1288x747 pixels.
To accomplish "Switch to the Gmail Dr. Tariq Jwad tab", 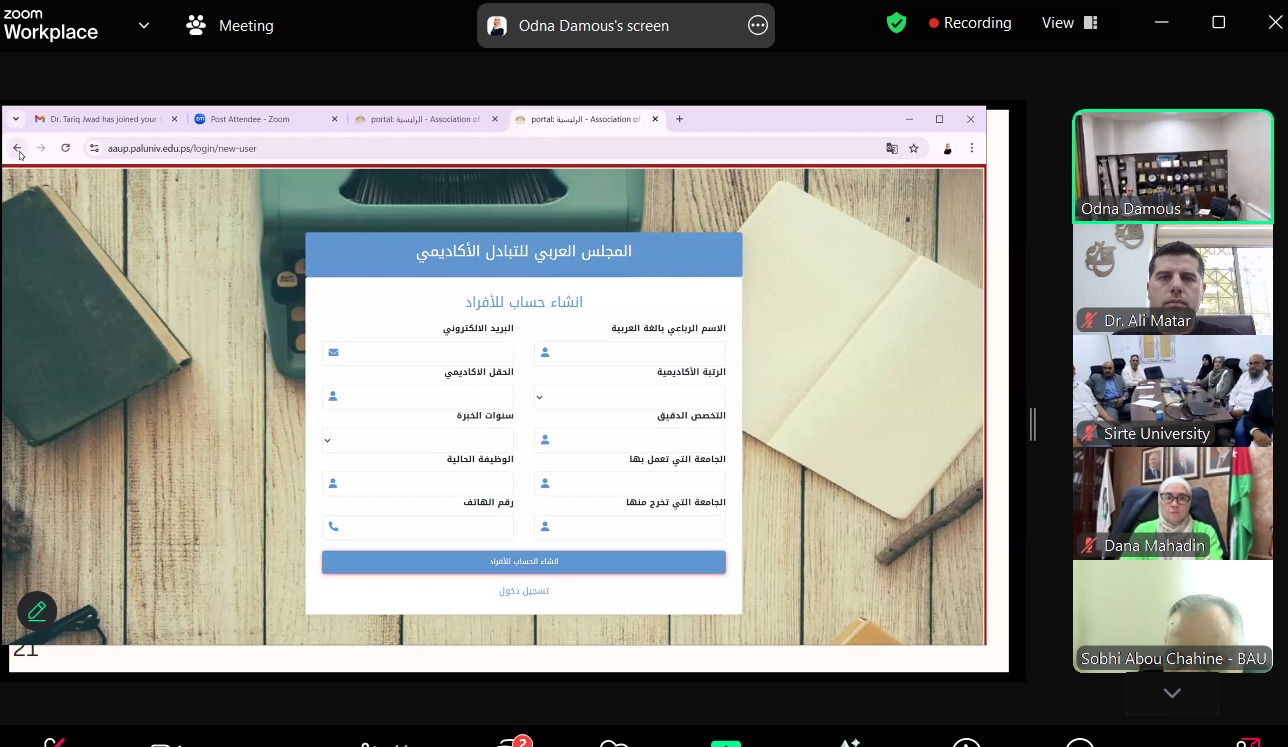I will (100, 119).
